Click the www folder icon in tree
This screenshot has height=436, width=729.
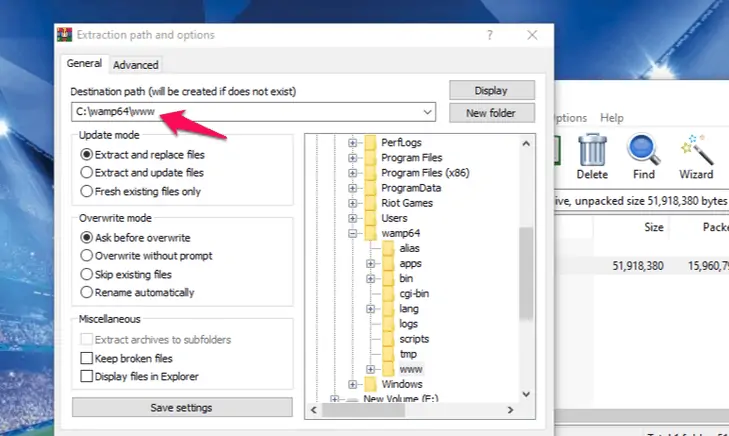pyautogui.click(x=387, y=369)
